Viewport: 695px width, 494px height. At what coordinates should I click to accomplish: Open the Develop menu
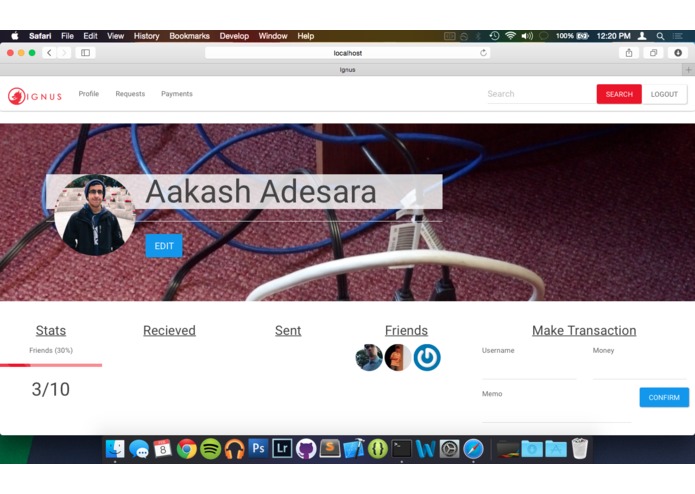[x=234, y=36]
